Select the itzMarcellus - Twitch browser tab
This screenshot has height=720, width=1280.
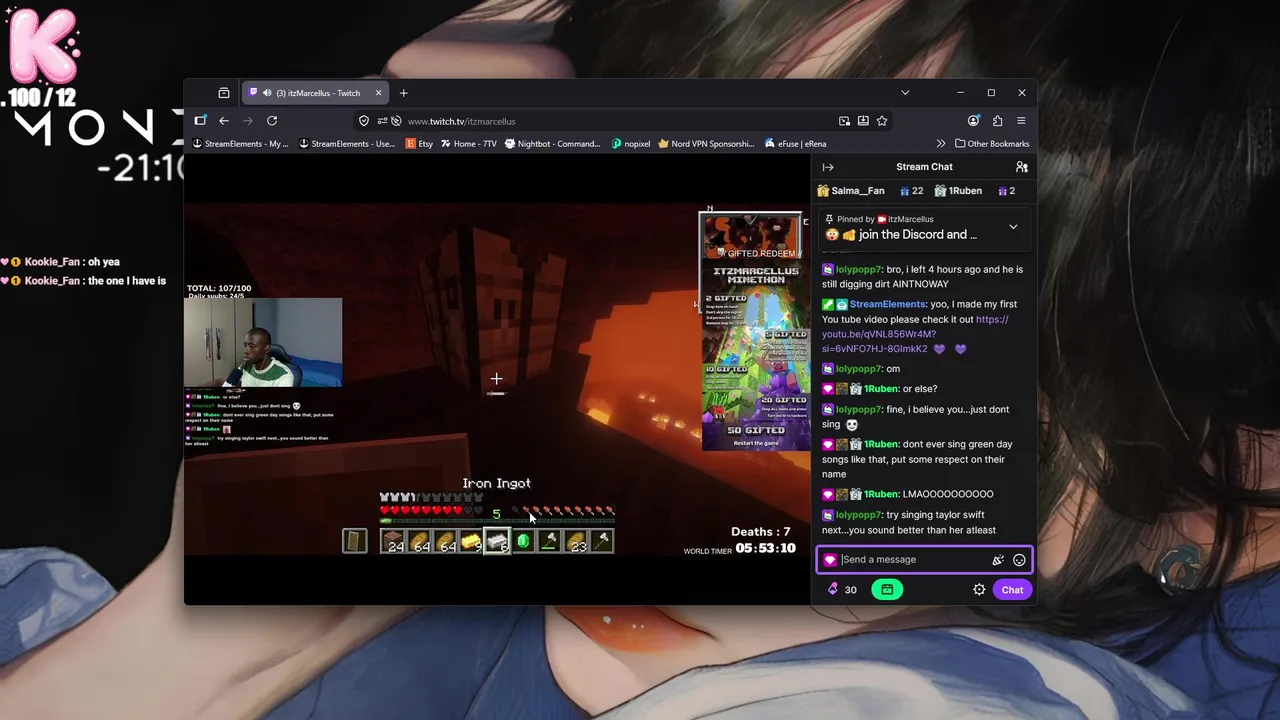tap(316, 93)
